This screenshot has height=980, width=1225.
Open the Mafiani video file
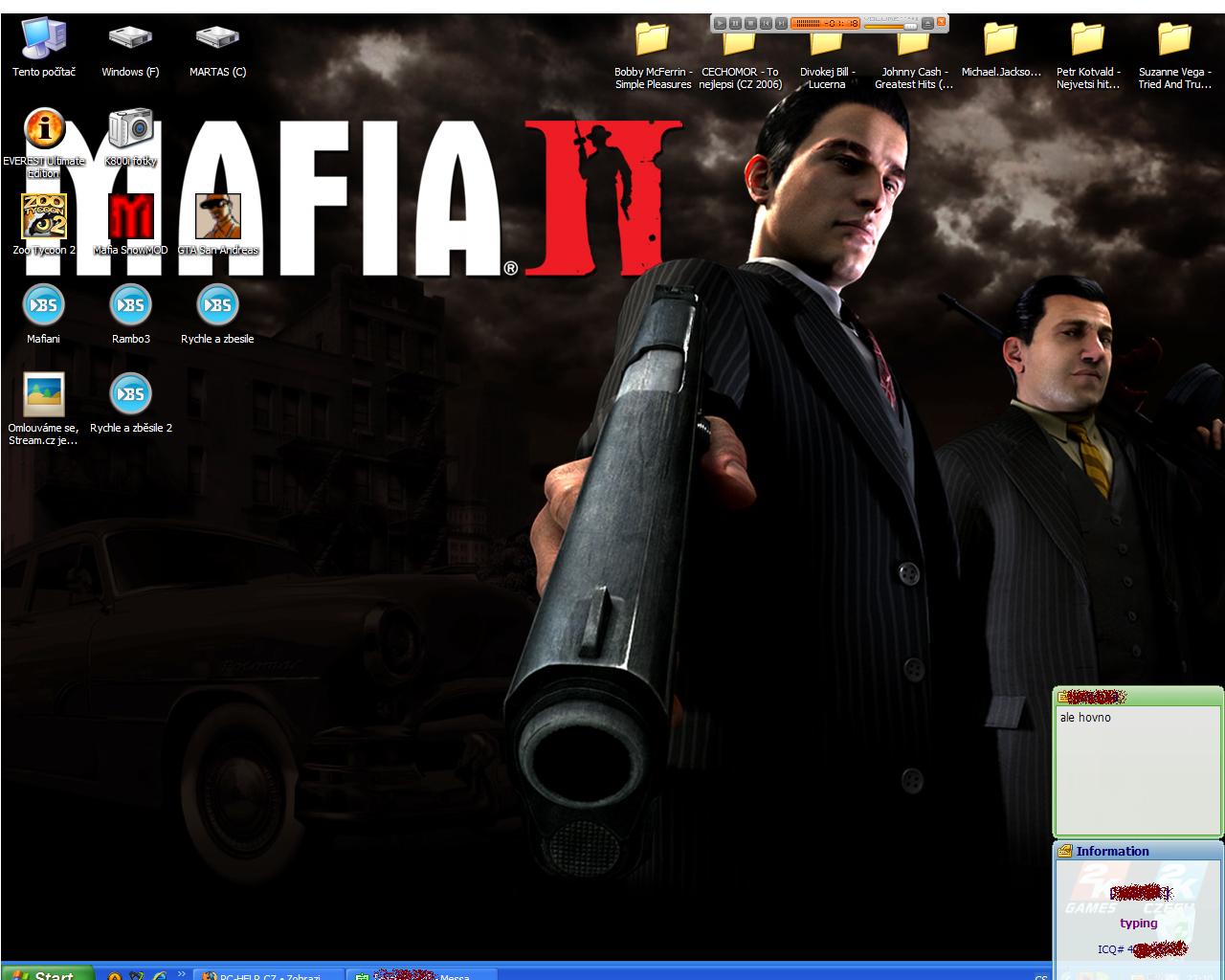(x=44, y=314)
